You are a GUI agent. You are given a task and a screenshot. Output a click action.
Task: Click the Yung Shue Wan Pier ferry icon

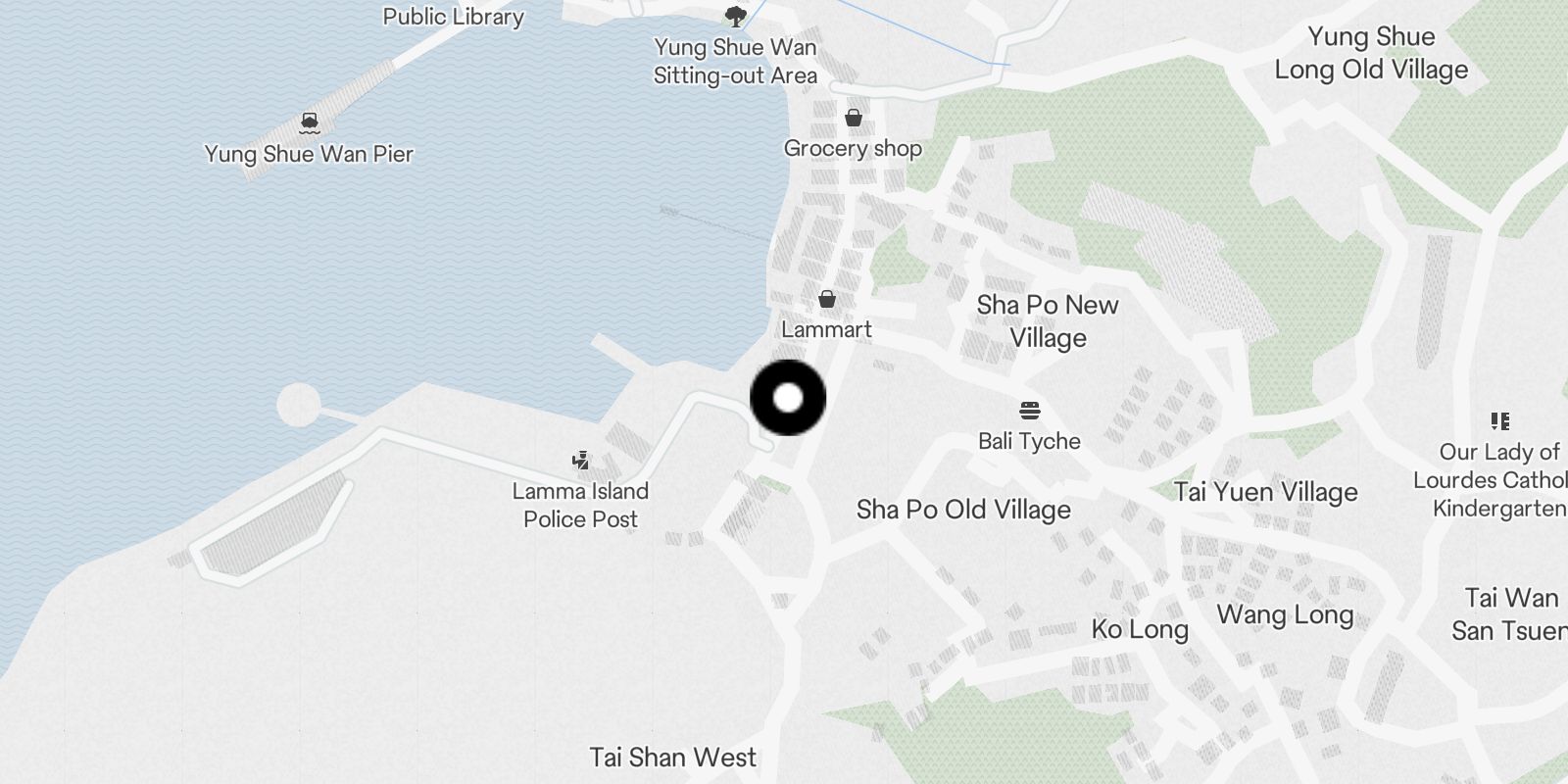tap(309, 123)
